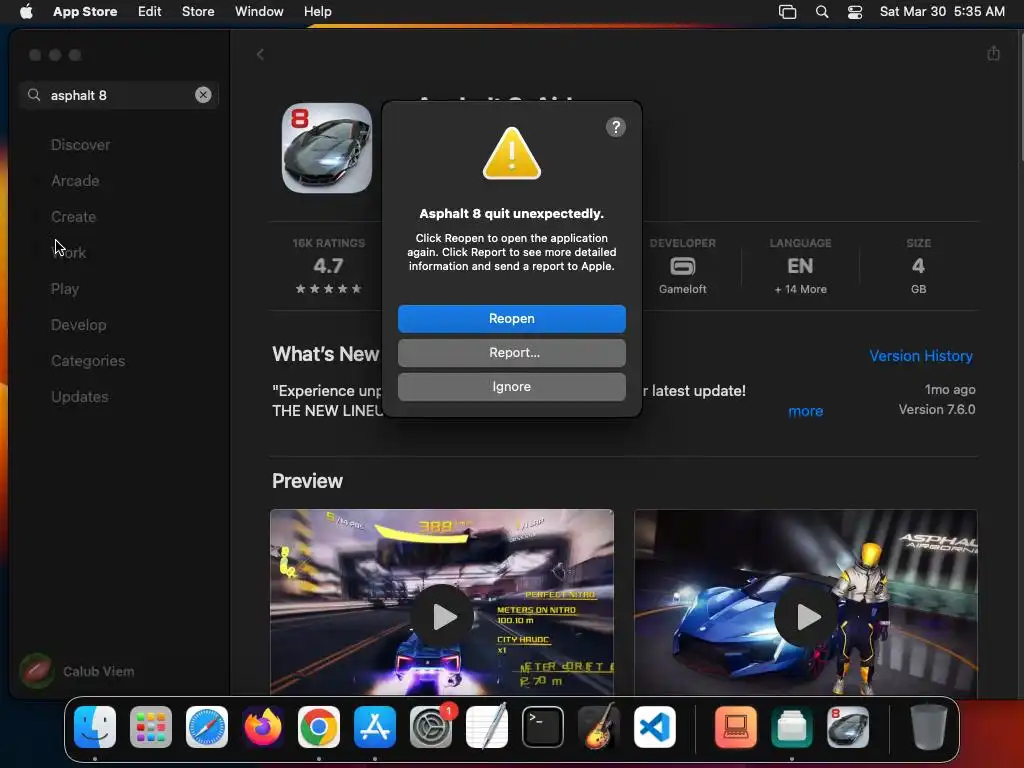Open the Calub Viem account profile
1024x768 pixels.
[x=77, y=671]
